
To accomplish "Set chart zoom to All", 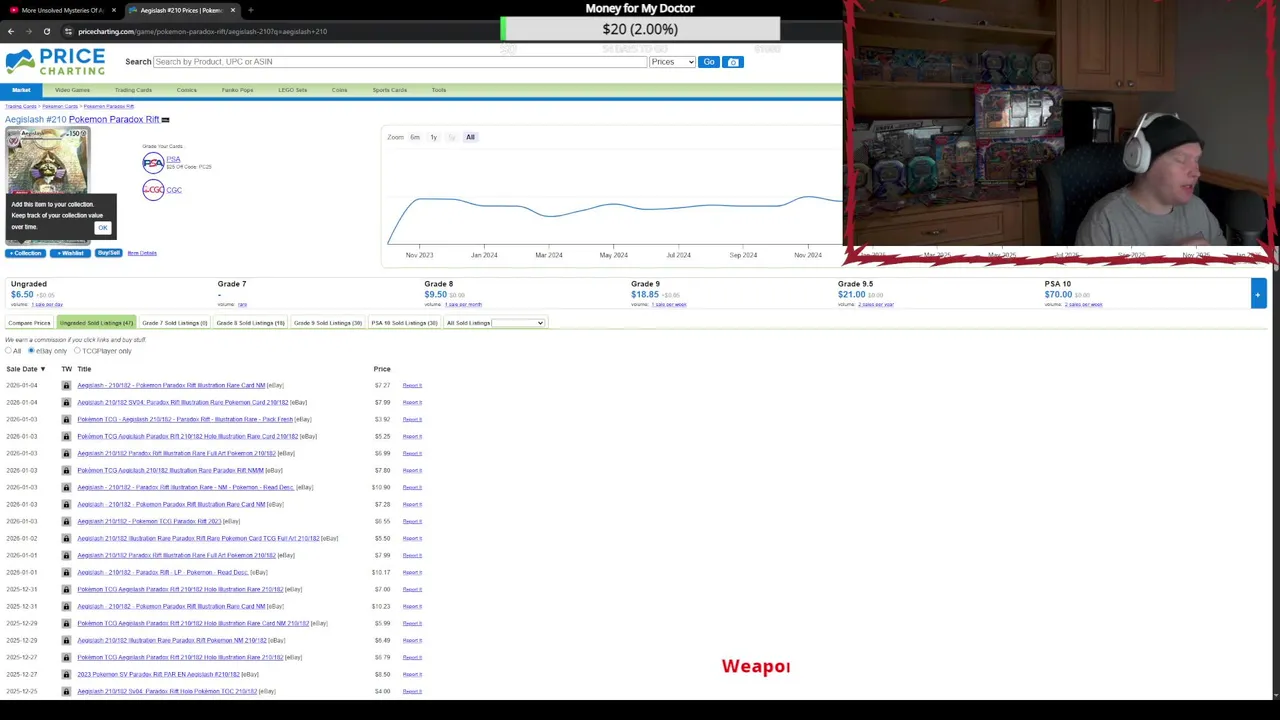I will coord(470,137).
